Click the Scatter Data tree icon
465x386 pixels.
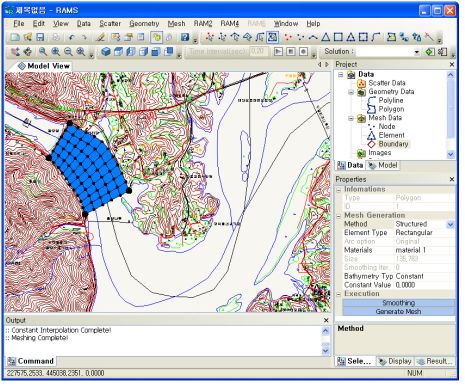coord(361,83)
